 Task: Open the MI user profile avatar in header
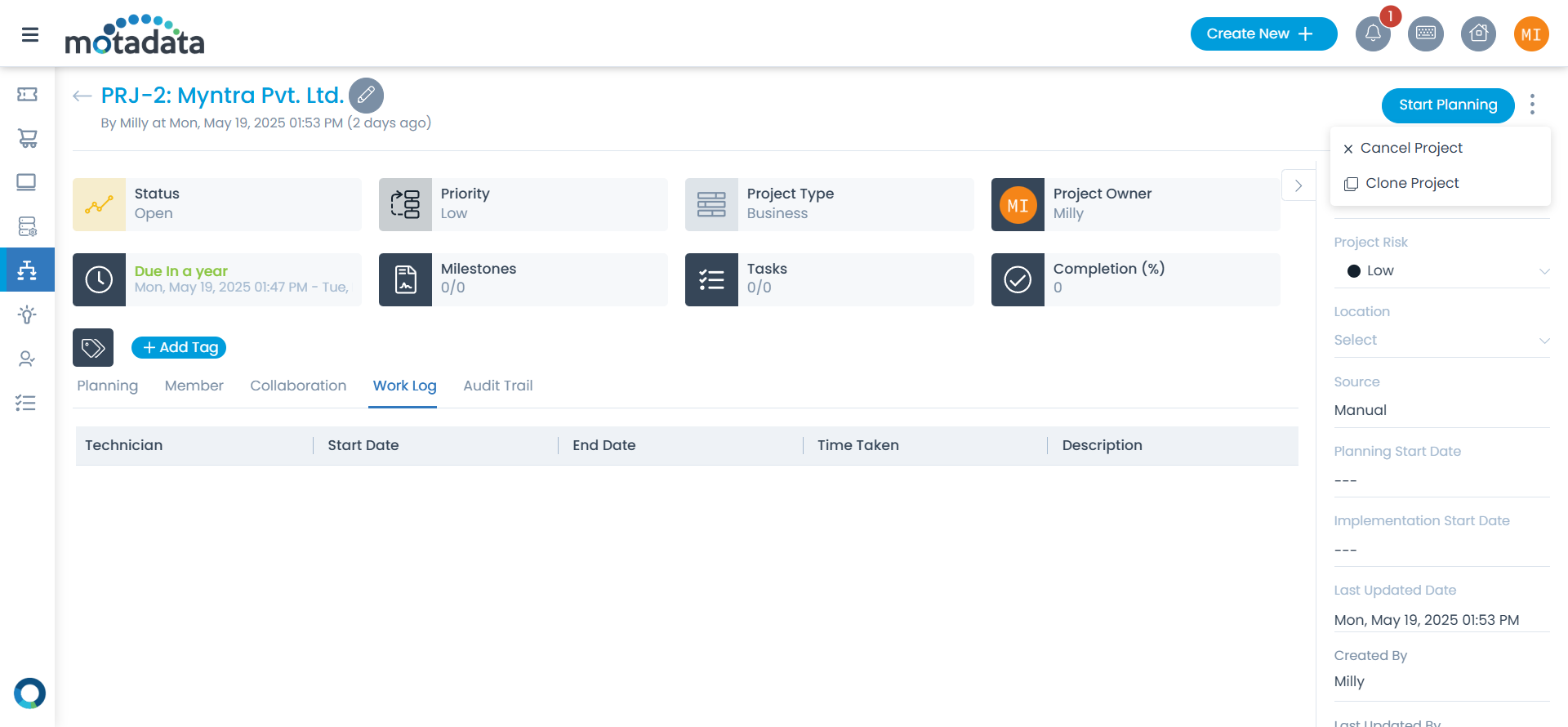click(x=1531, y=34)
